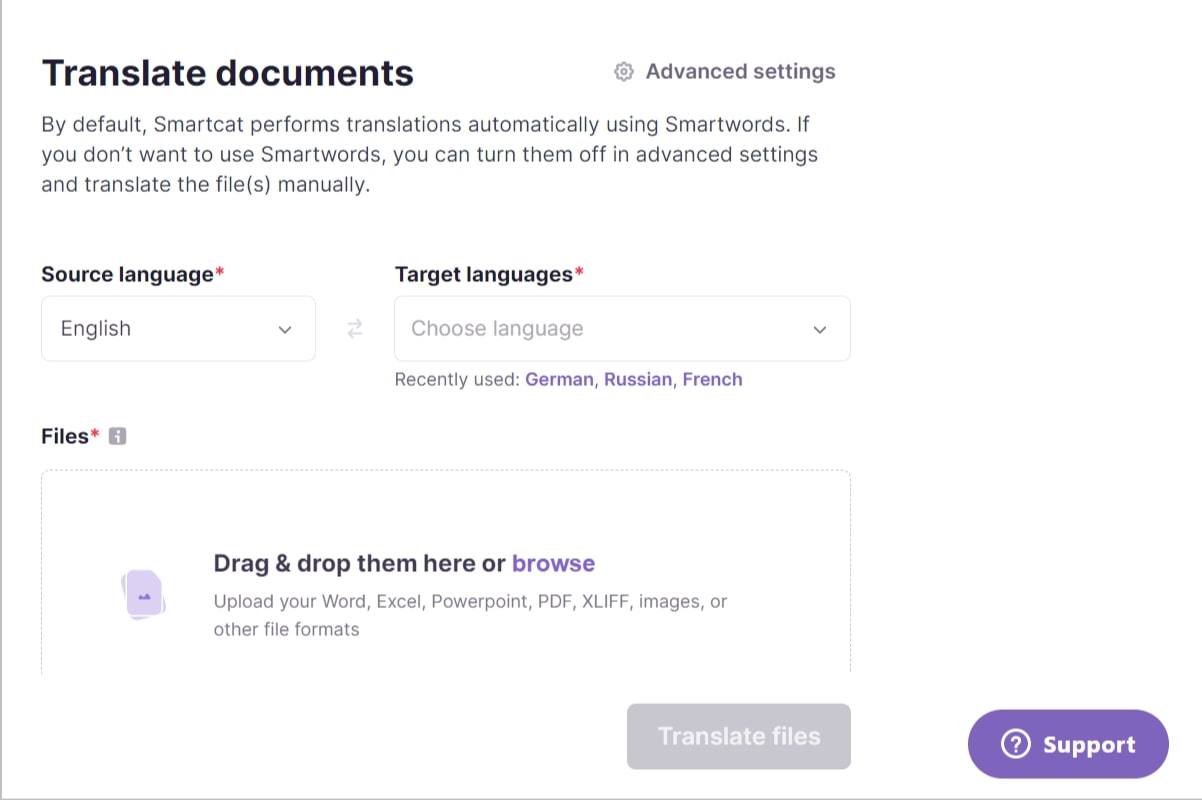The width and height of the screenshot is (1202, 800).
Task: Swap source and target languages
Action: click(x=353, y=328)
